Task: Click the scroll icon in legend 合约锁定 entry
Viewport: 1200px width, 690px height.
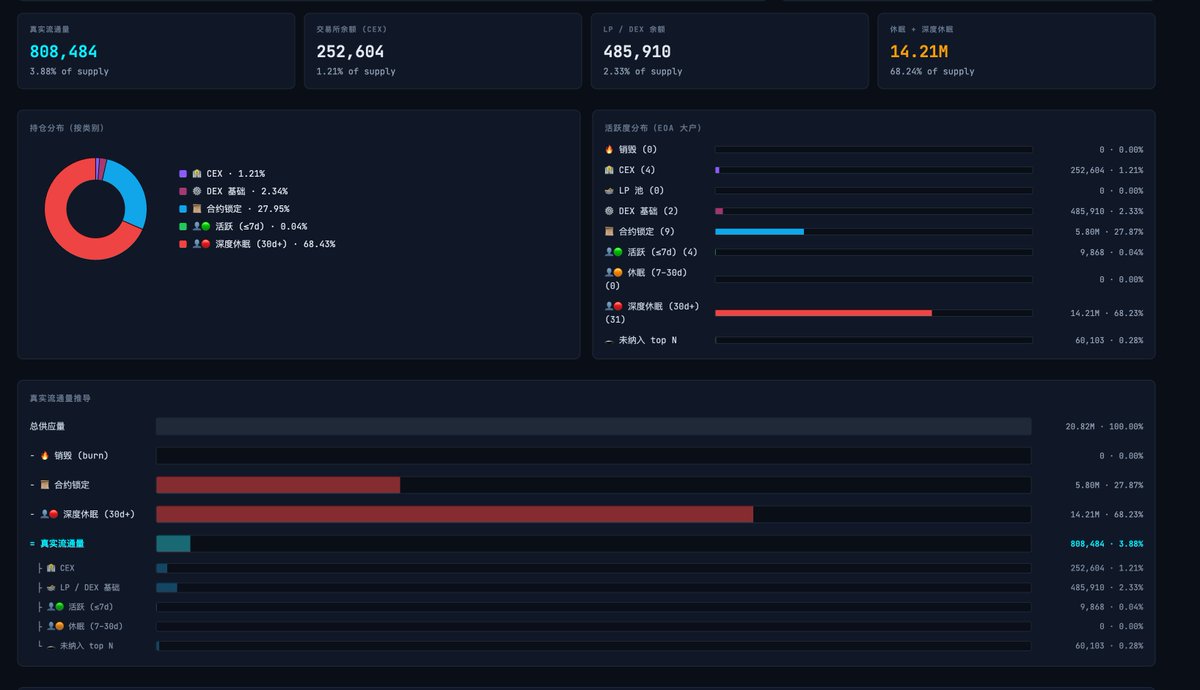Action: click(x=197, y=209)
